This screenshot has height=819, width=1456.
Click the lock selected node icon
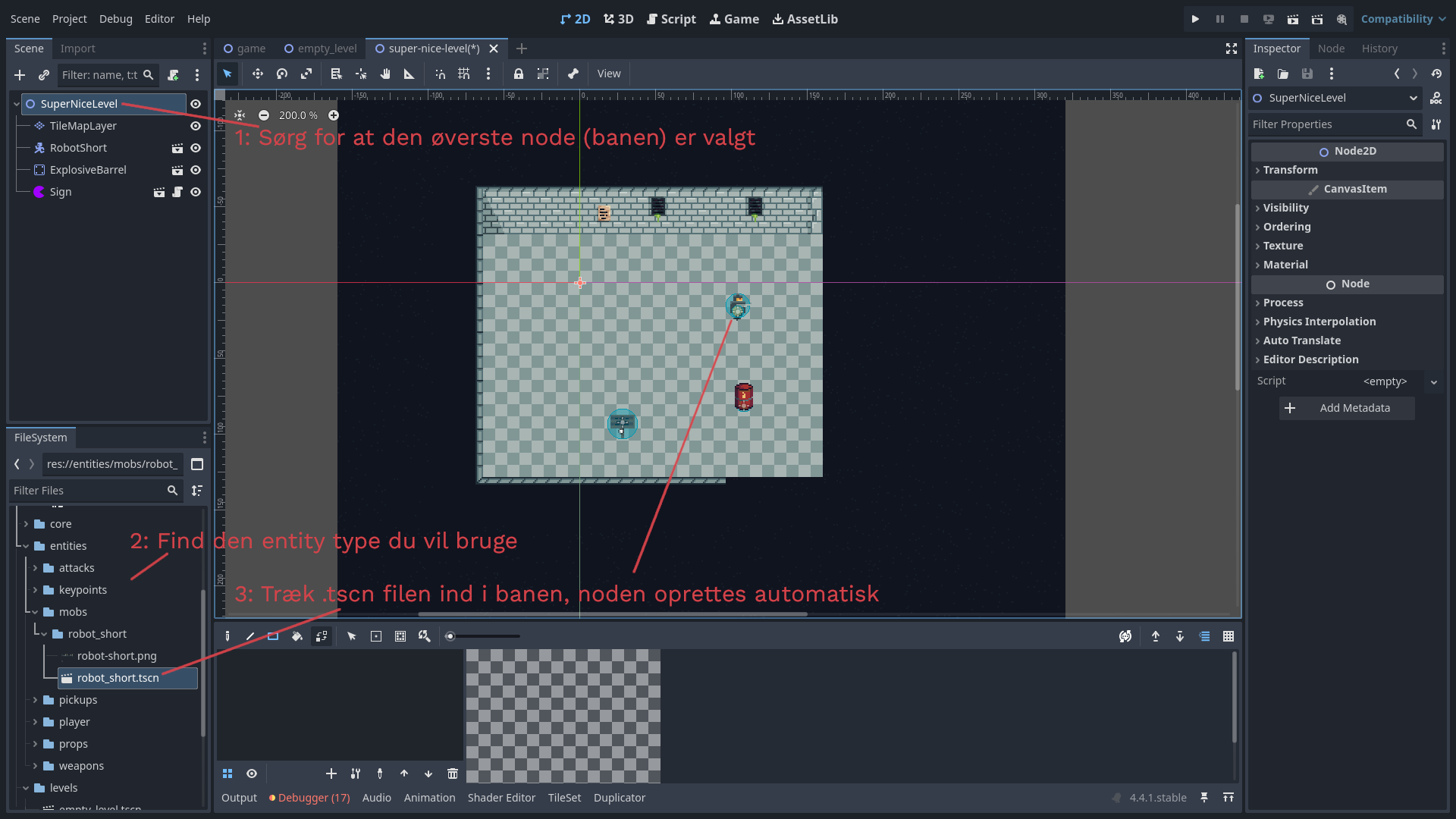[519, 74]
